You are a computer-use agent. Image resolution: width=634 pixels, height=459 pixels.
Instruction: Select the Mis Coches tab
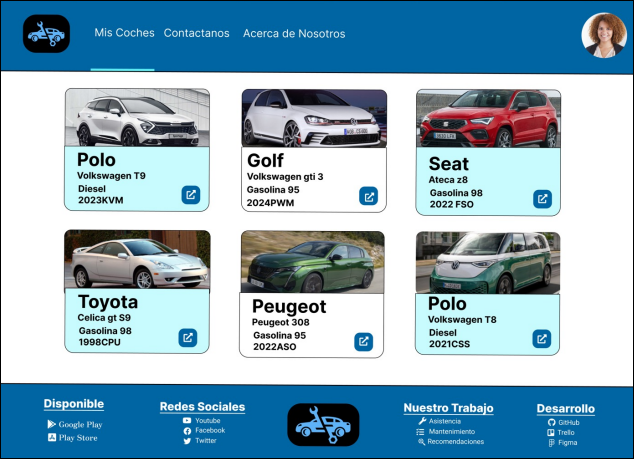click(124, 33)
